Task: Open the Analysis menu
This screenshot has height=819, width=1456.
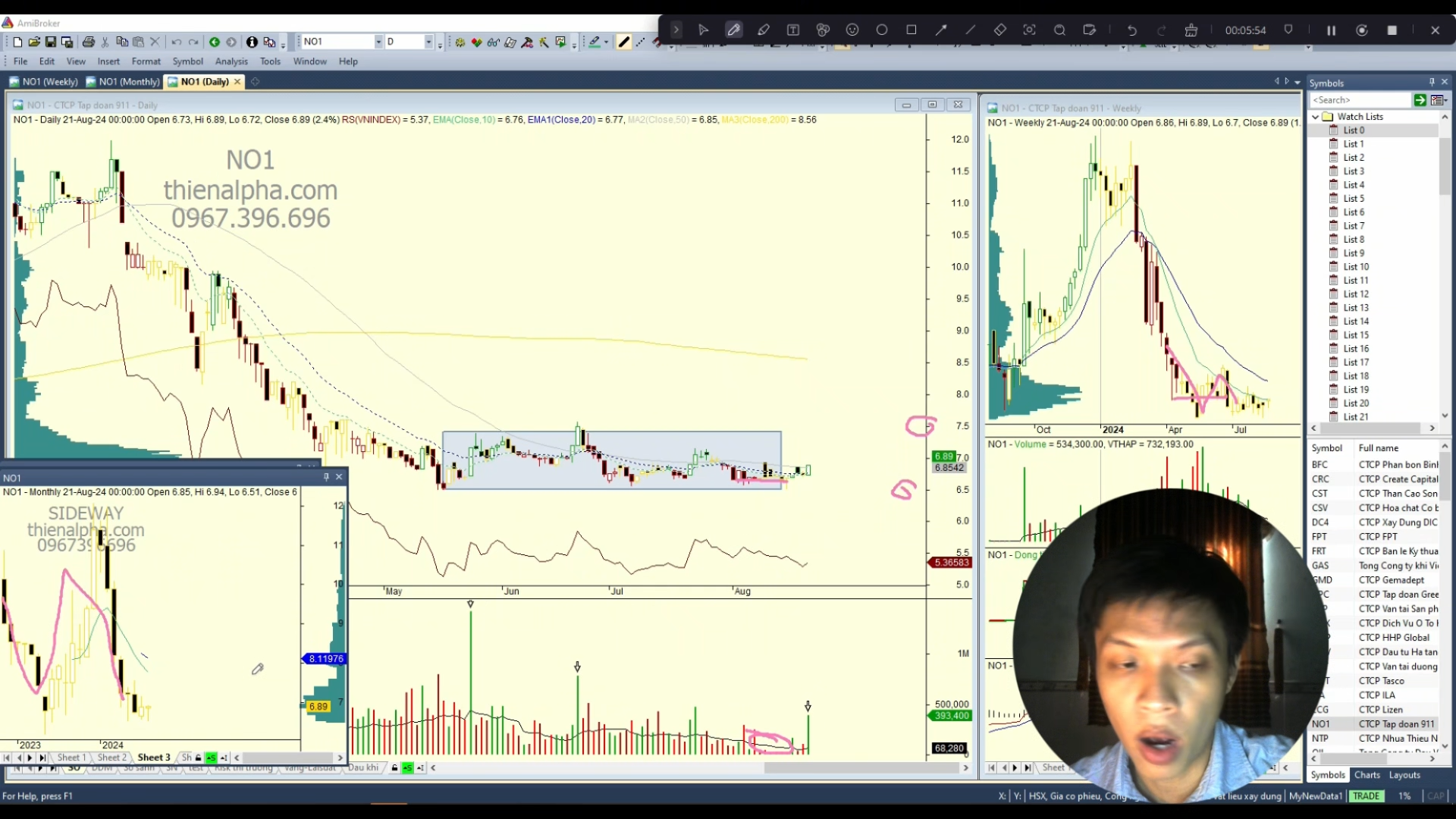Action: (x=231, y=61)
